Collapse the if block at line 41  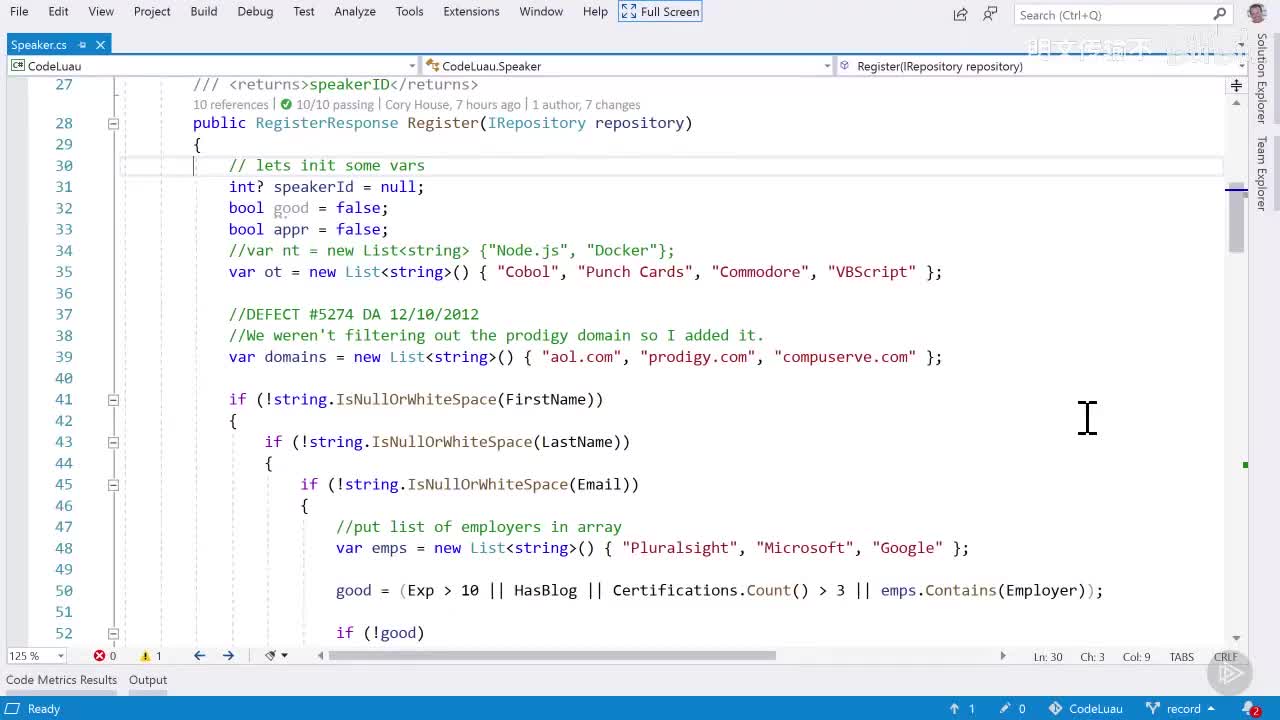113,399
